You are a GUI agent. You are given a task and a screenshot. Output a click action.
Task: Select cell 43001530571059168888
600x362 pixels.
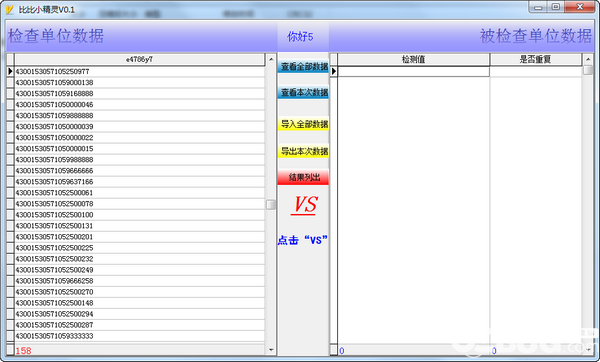click(x=140, y=94)
